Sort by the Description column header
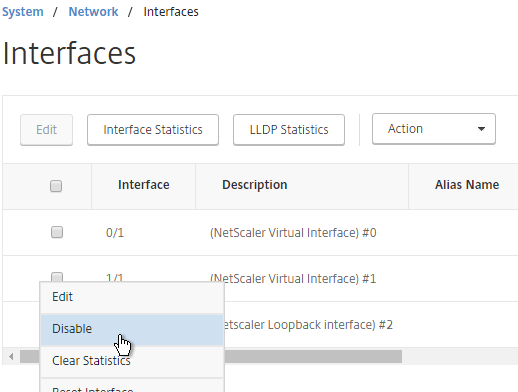Viewport: 518px width, 392px height. pos(255,185)
